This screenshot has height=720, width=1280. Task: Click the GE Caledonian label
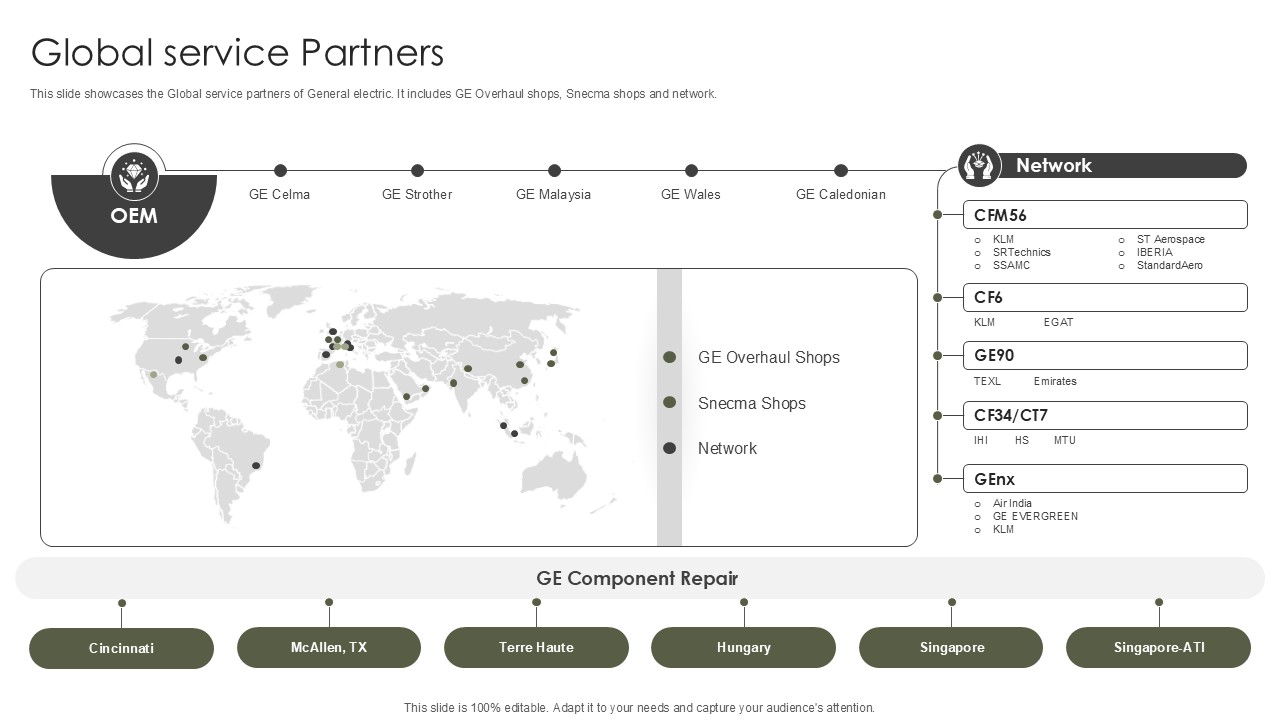tap(840, 194)
